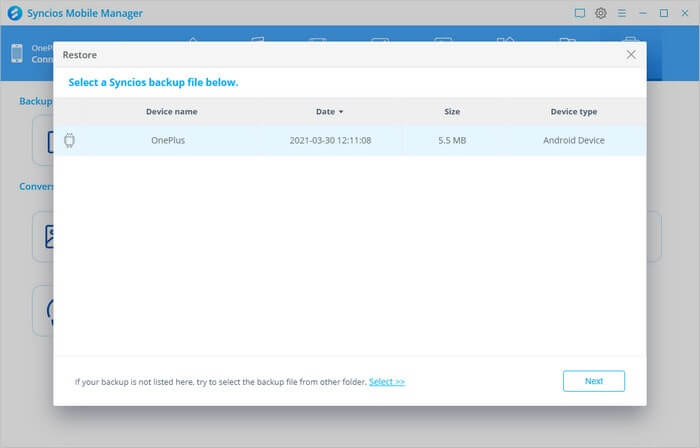700x448 pixels.
Task: Click the Device type column header
Action: 574,112
